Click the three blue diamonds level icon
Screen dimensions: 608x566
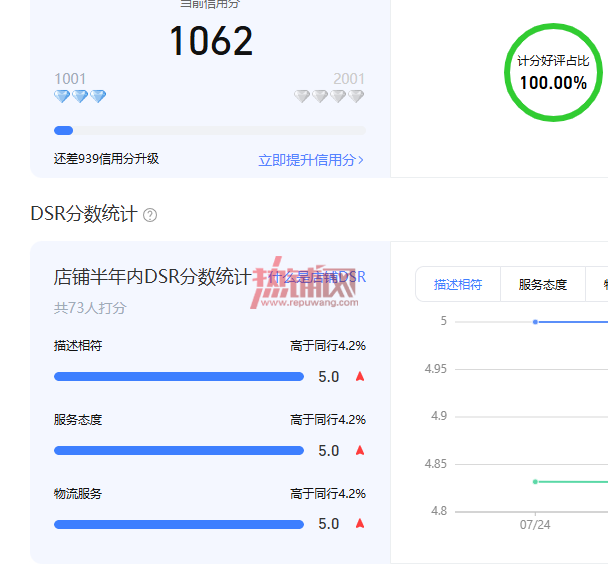click(80, 96)
